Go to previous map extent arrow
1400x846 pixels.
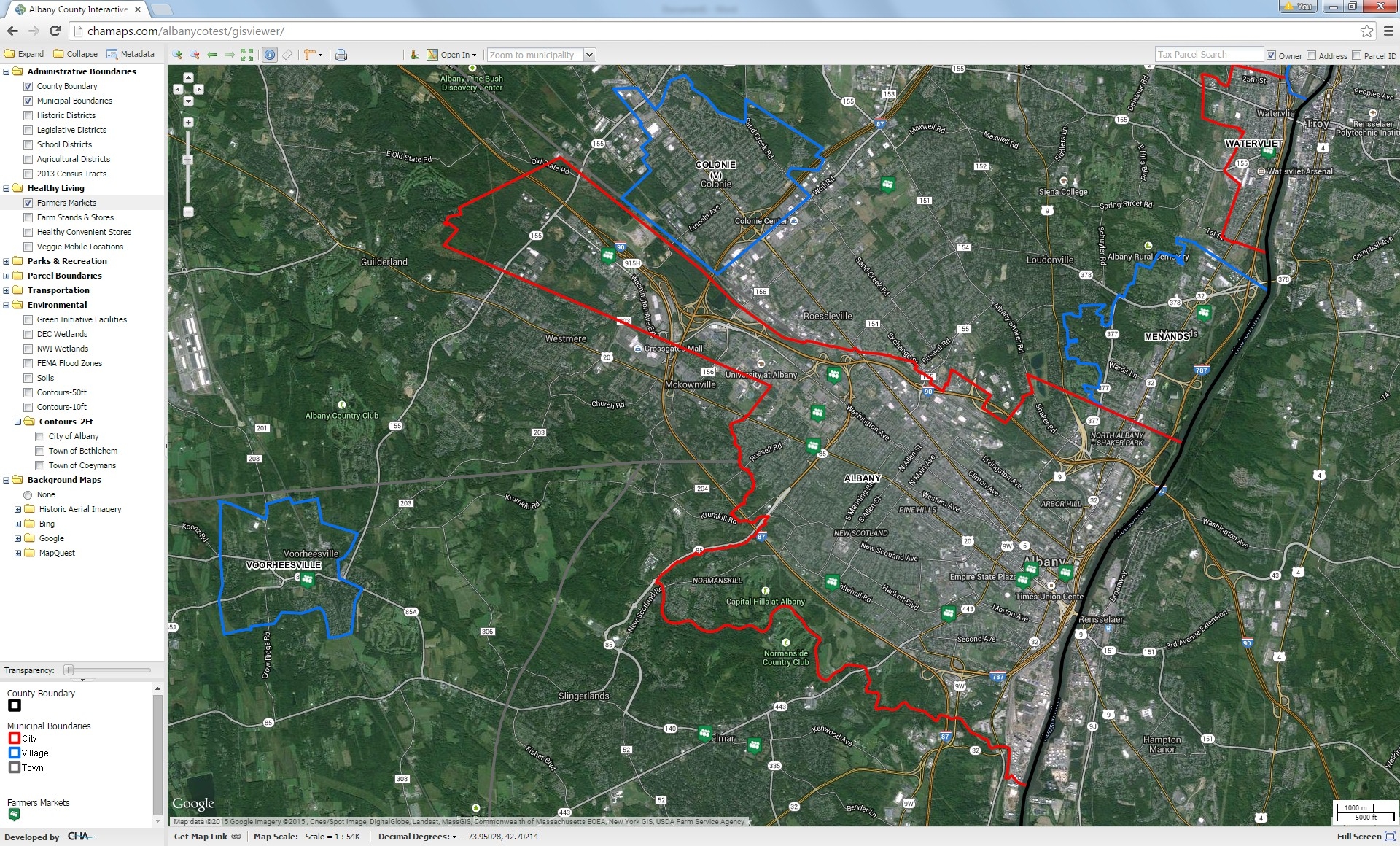tap(212, 55)
